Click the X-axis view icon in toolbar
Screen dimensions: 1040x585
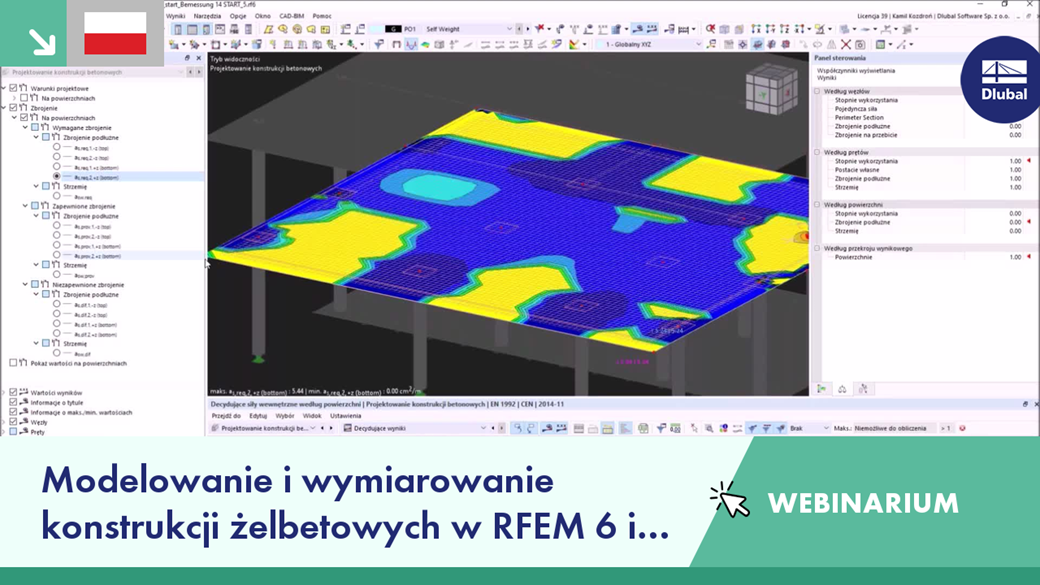tap(756, 29)
